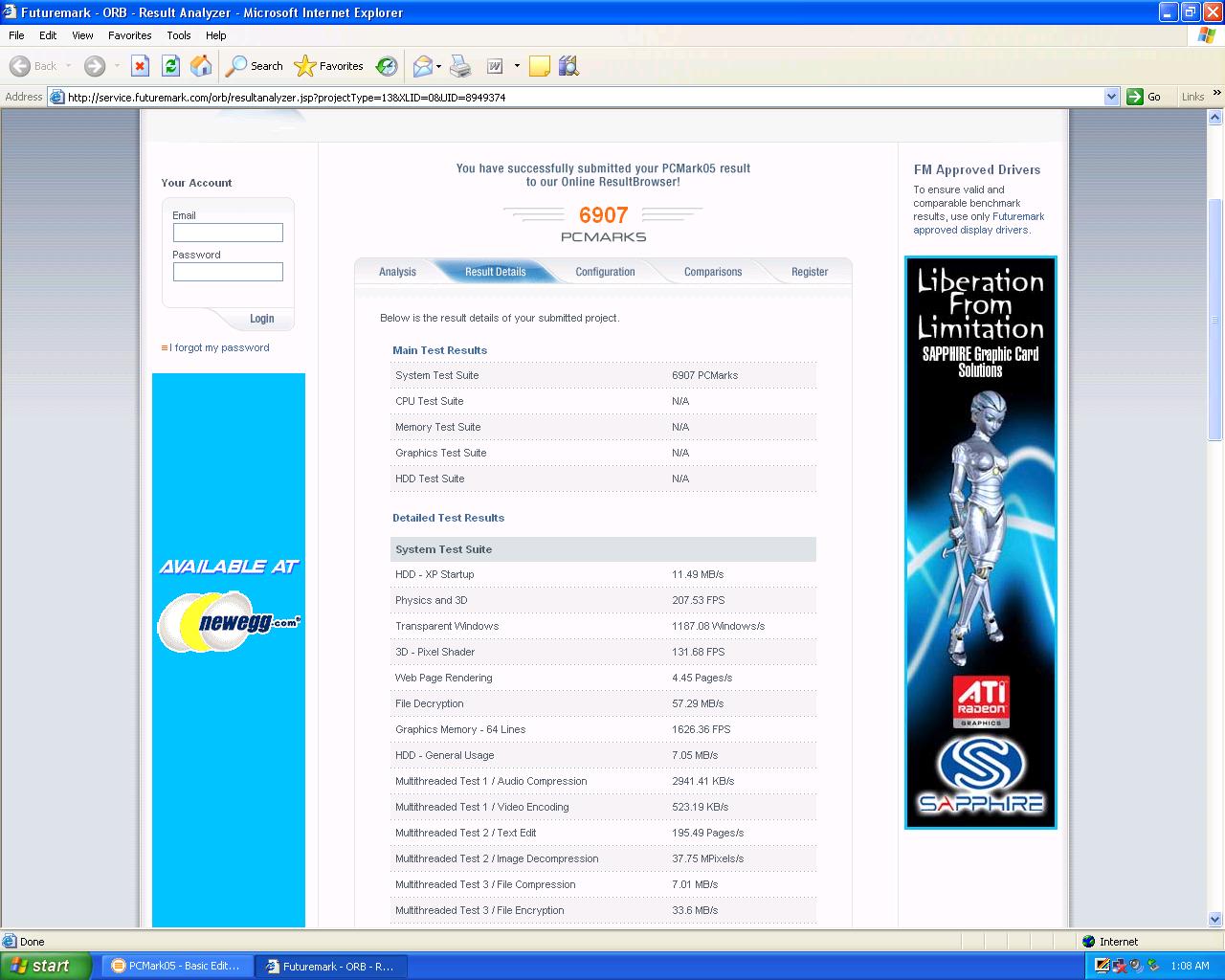Click the 6907 PCMarks score value
Image resolution: width=1225 pixels, height=980 pixels.
(x=603, y=215)
